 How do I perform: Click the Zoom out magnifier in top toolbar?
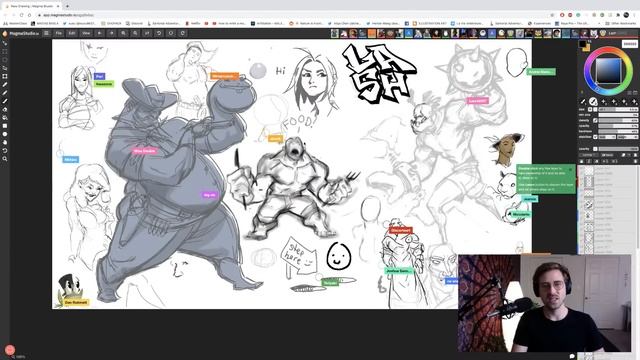(x=135, y=33)
